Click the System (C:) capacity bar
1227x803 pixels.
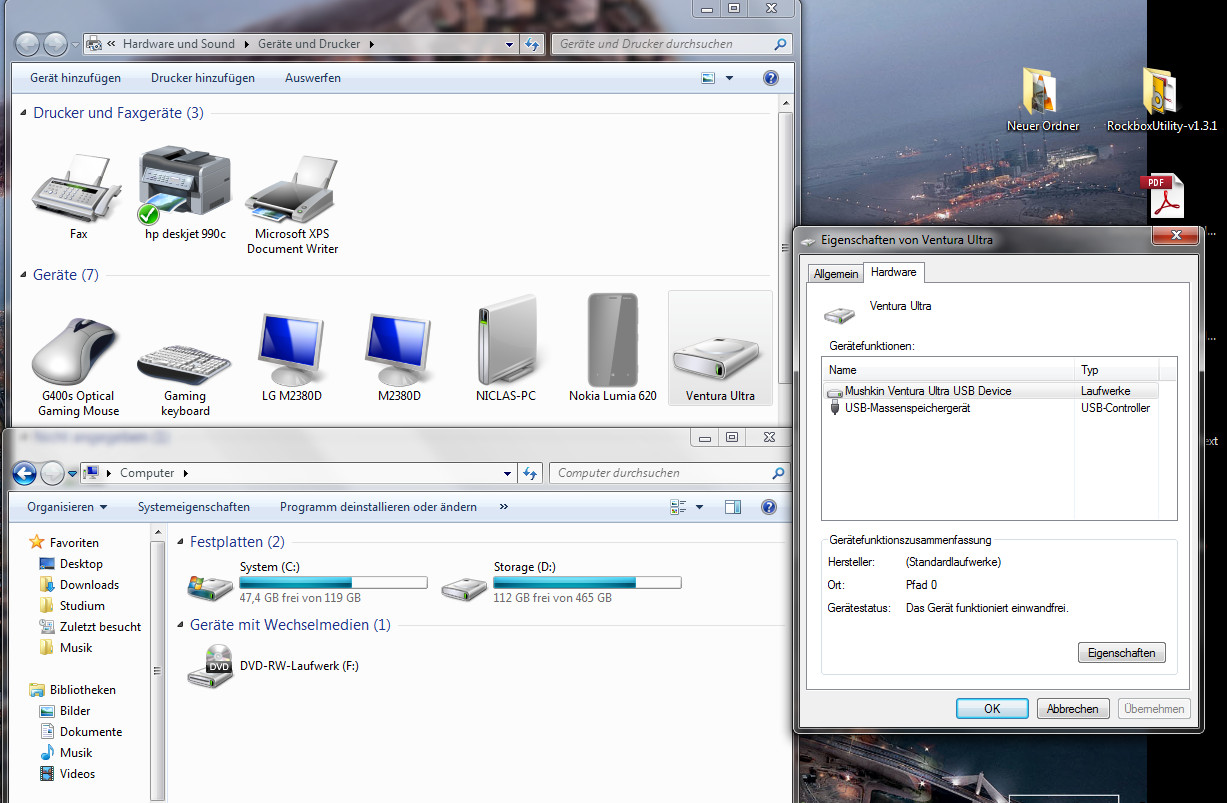point(333,582)
